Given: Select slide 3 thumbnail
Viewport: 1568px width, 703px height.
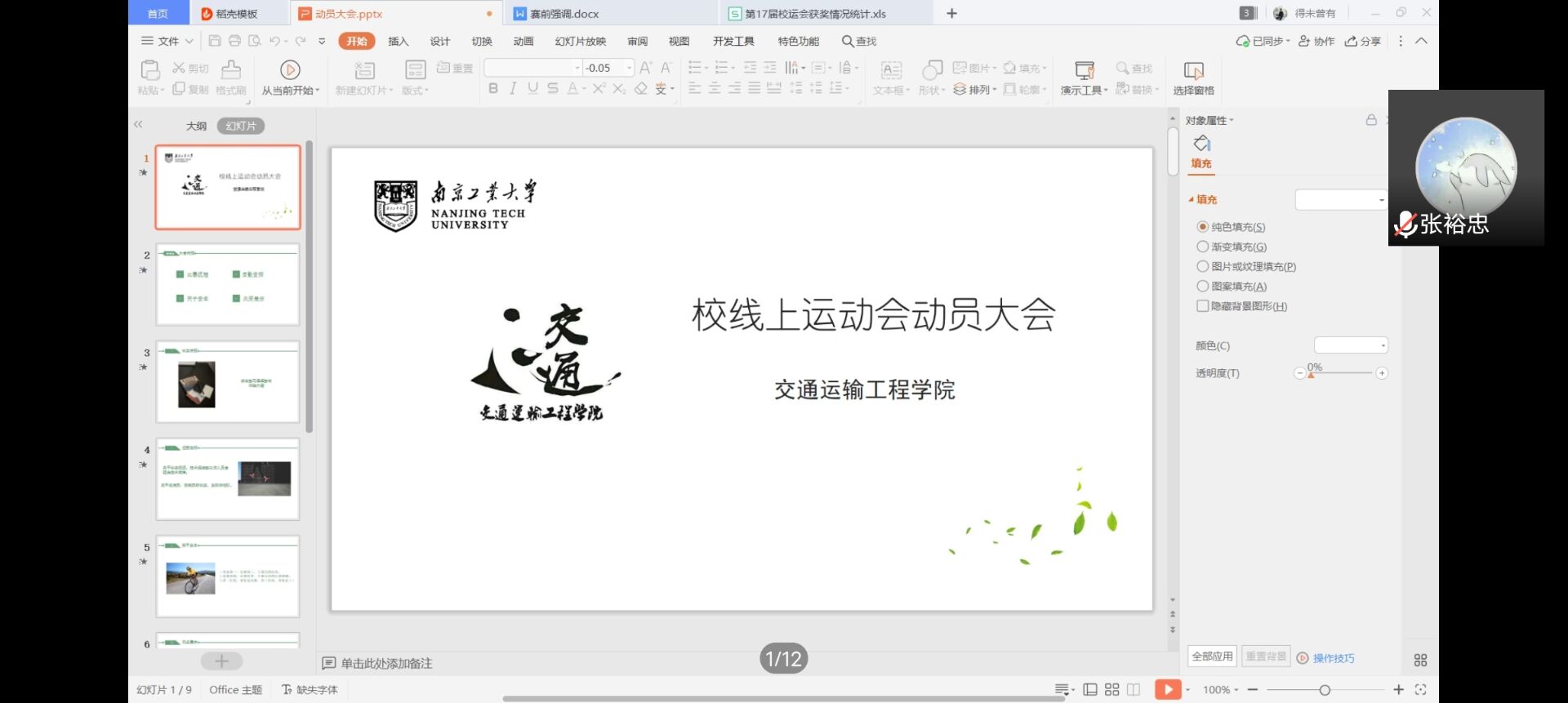Looking at the screenshot, I should 228,382.
